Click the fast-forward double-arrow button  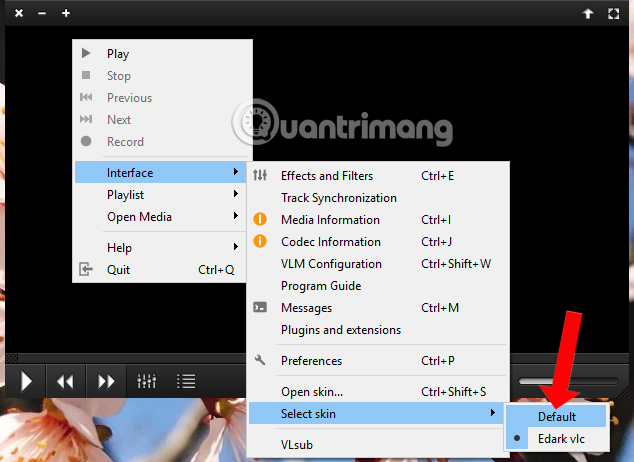click(x=106, y=381)
